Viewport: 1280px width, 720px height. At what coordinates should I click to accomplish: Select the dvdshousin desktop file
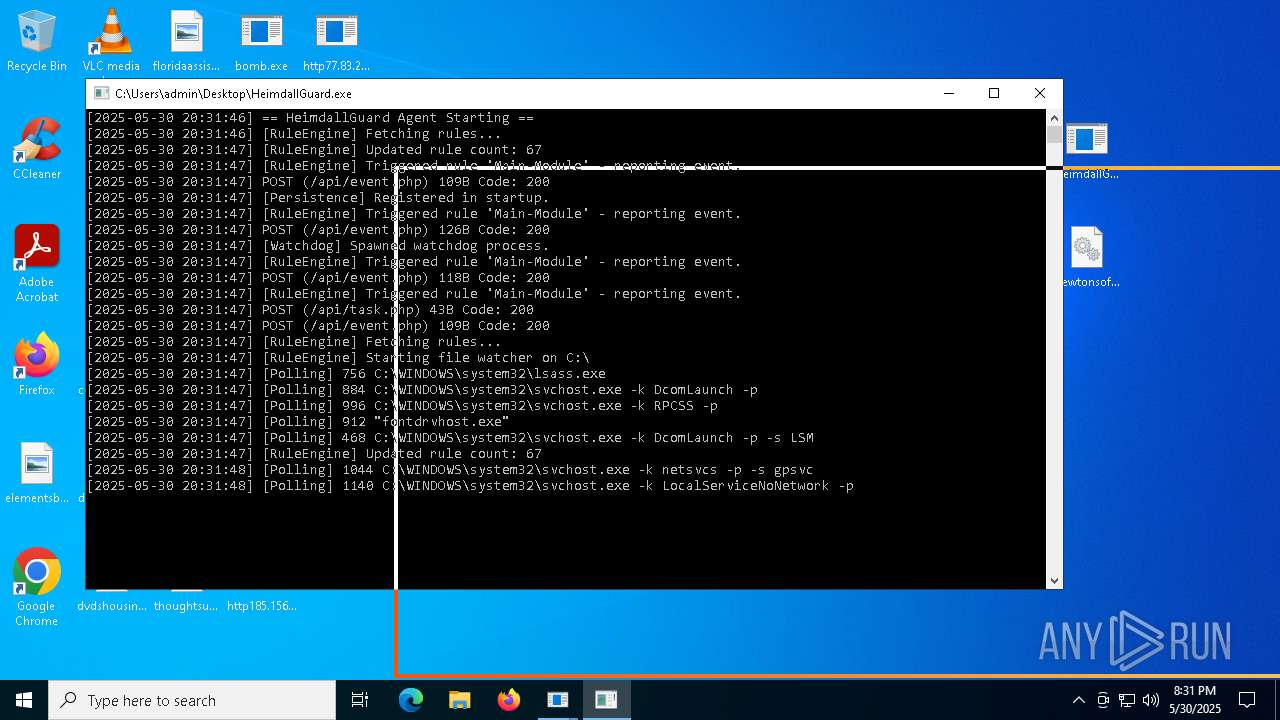click(x=112, y=605)
